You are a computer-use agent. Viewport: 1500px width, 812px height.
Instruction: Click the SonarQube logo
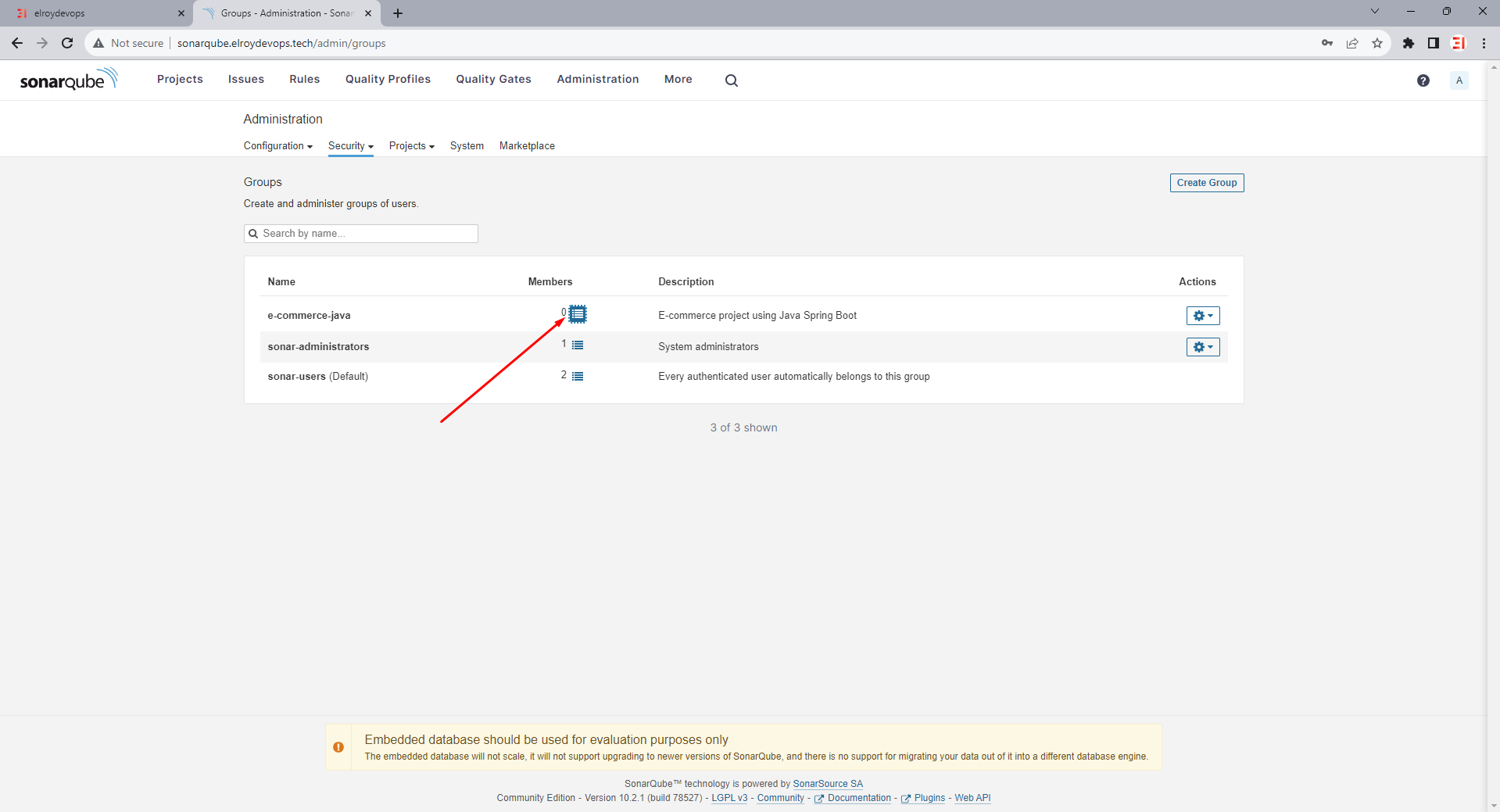69,80
